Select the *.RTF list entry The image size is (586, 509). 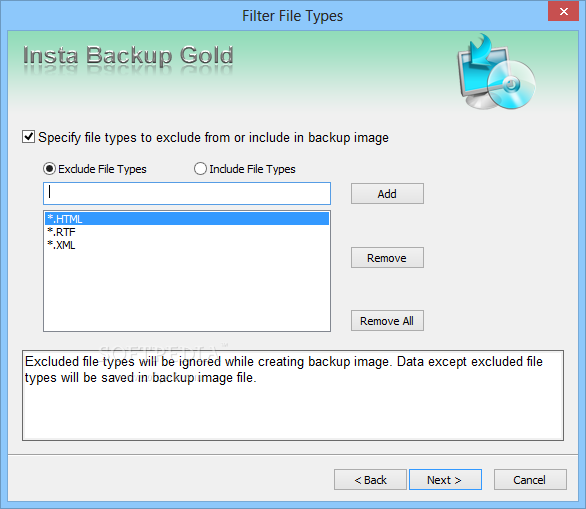[x=187, y=232]
